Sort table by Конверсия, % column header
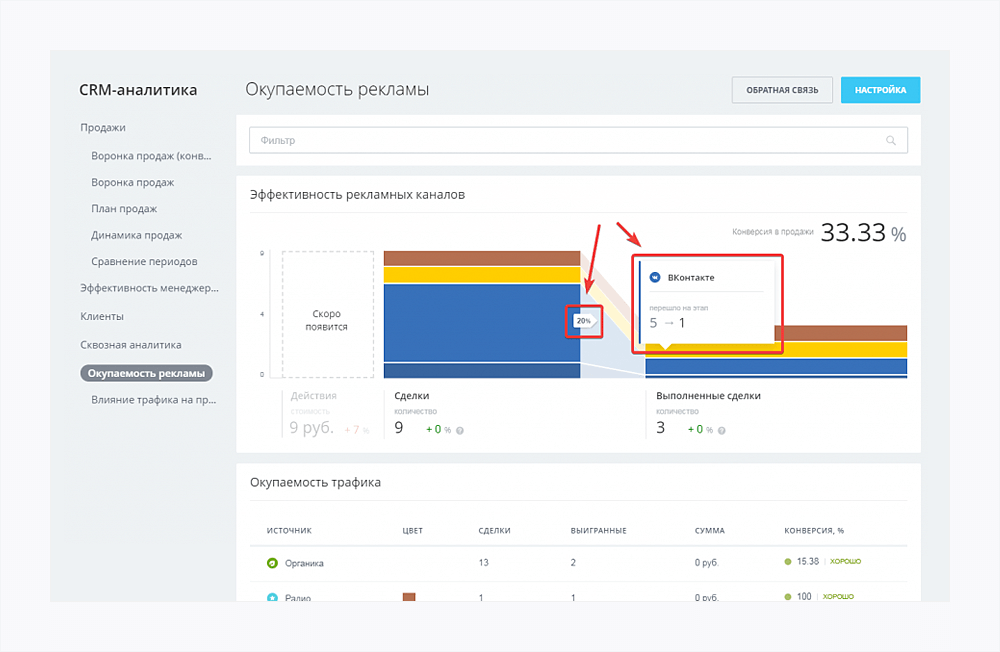The width and height of the screenshot is (1000, 652). (813, 530)
